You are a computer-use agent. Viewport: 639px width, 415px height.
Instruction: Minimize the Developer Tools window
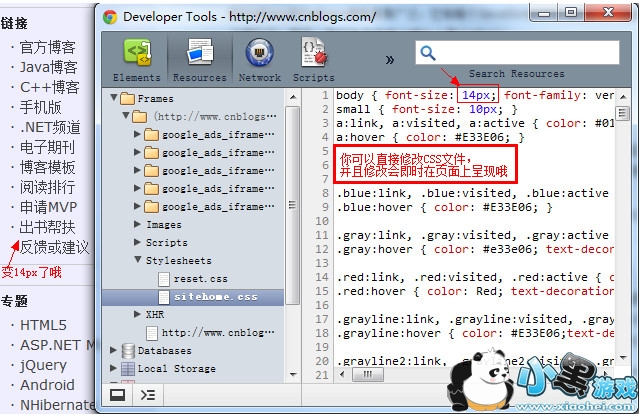point(544,12)
